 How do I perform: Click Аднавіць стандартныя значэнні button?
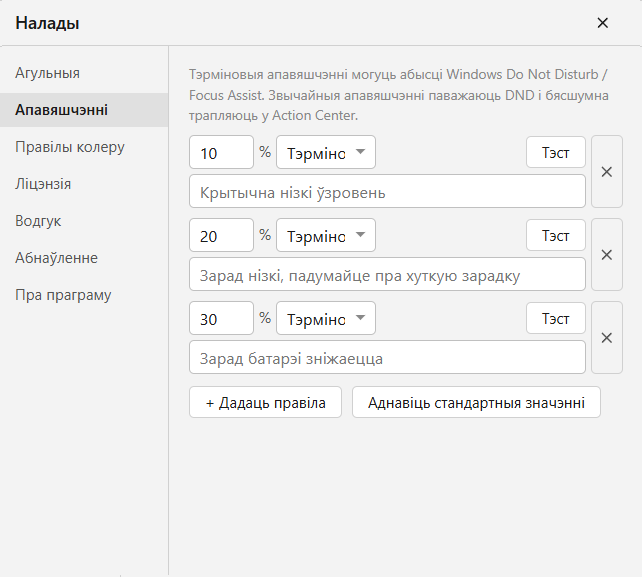[x=476, y=402]
